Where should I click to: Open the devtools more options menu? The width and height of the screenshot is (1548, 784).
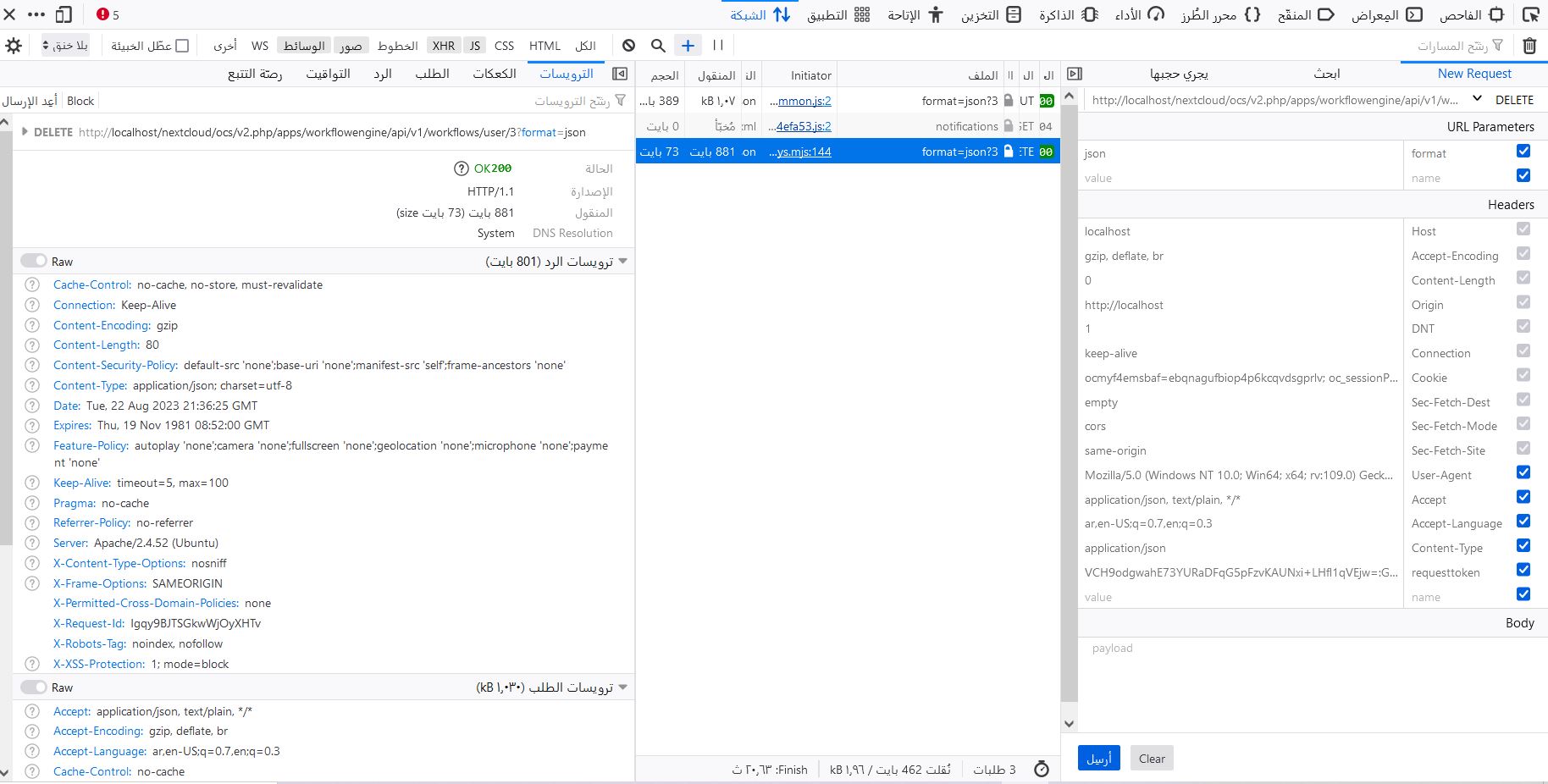click(x=36, y=14)
